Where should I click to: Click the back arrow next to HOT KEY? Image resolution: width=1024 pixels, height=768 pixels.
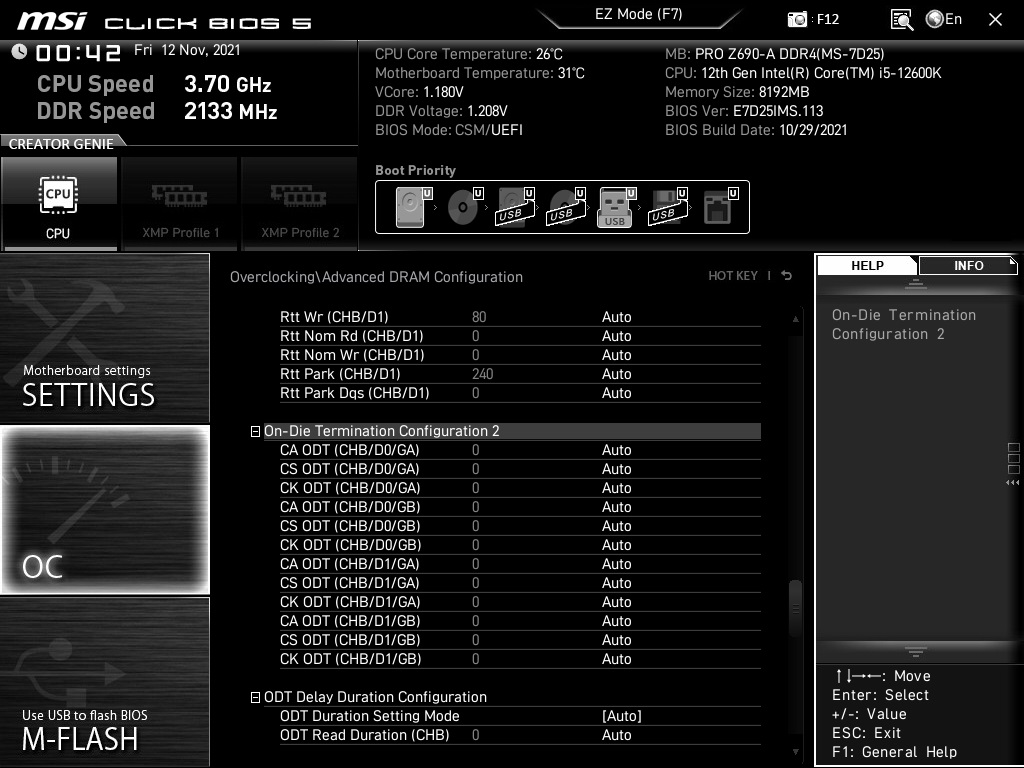(x=787, y=276)
